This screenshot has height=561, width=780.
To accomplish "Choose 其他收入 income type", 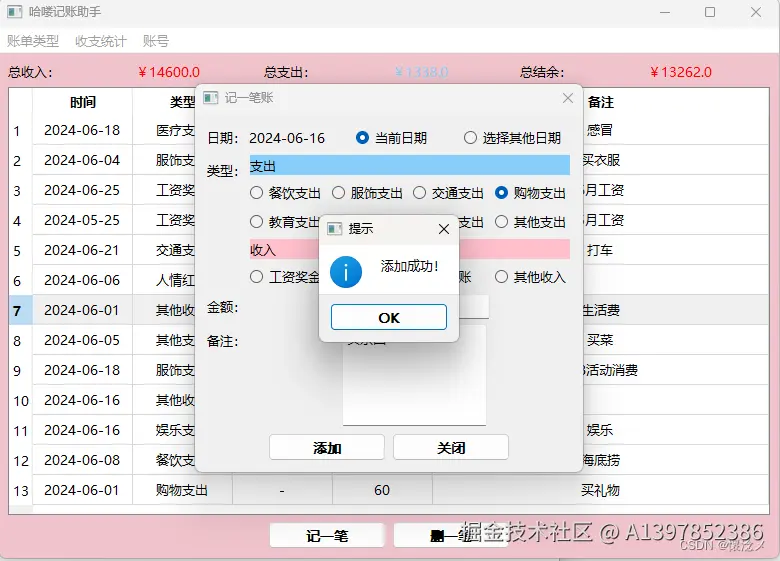I will click(x=530, y=277).
